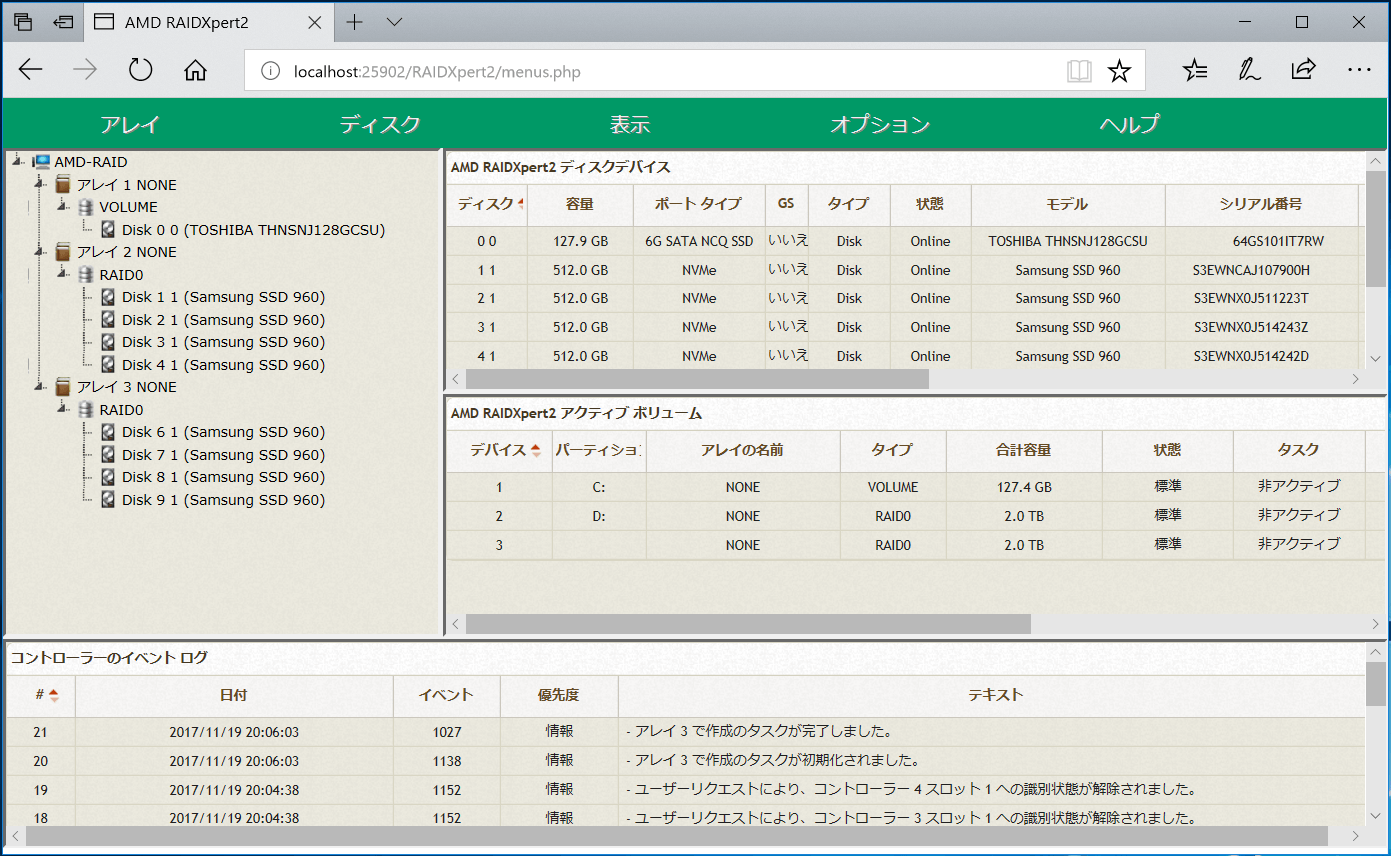Click the アレイ 2 NONE array icon

[63, 252]
